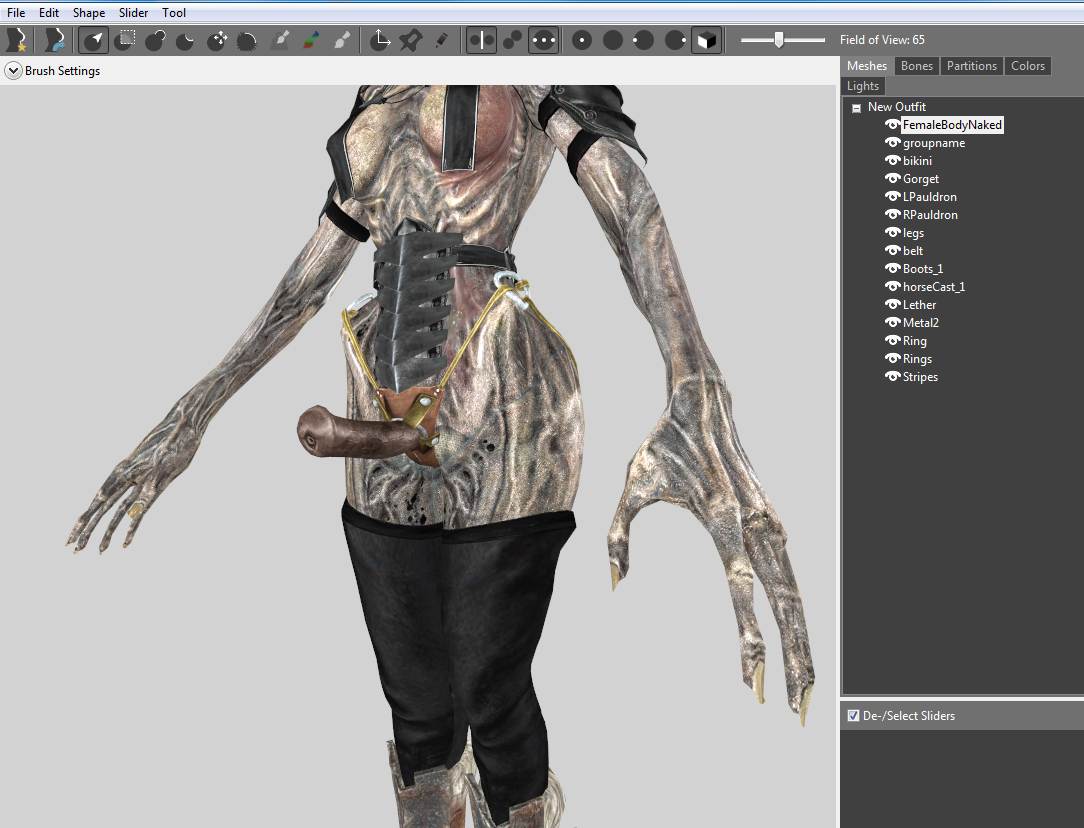Viewport: 1084px width, 828px height.
Task: Select the Mask brush tool
Action: click(x=125, y=40)
